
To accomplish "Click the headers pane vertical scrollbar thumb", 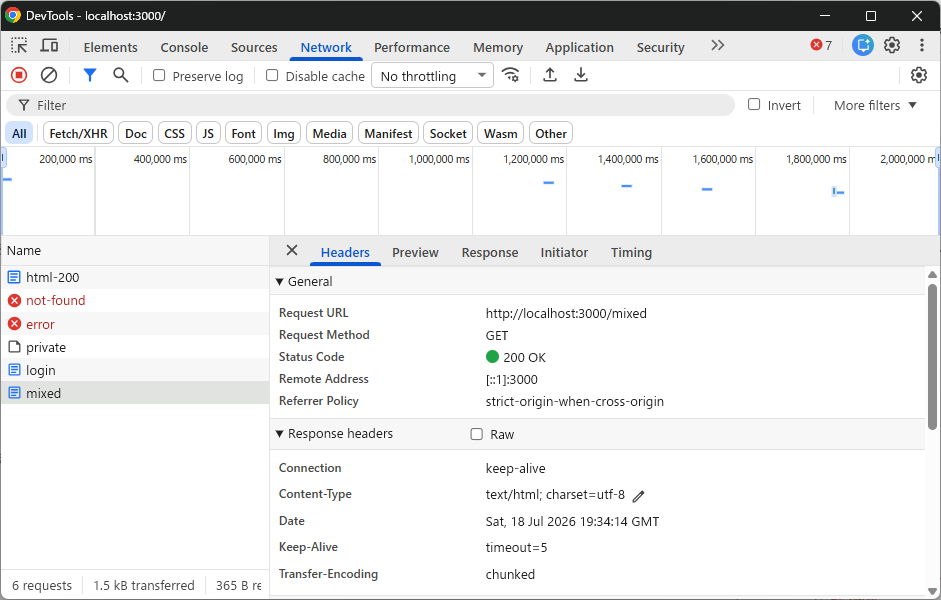I will [x=932, y=357].
